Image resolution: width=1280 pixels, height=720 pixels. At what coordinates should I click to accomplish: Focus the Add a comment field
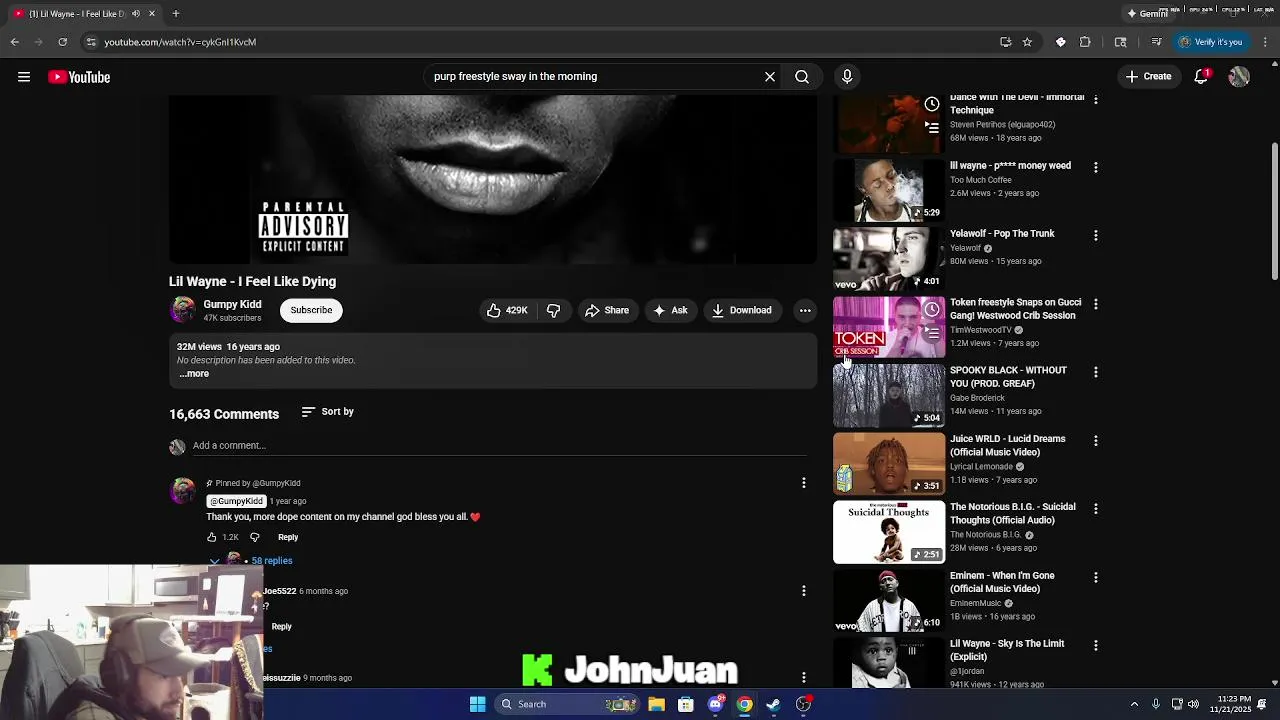[499, 445]
